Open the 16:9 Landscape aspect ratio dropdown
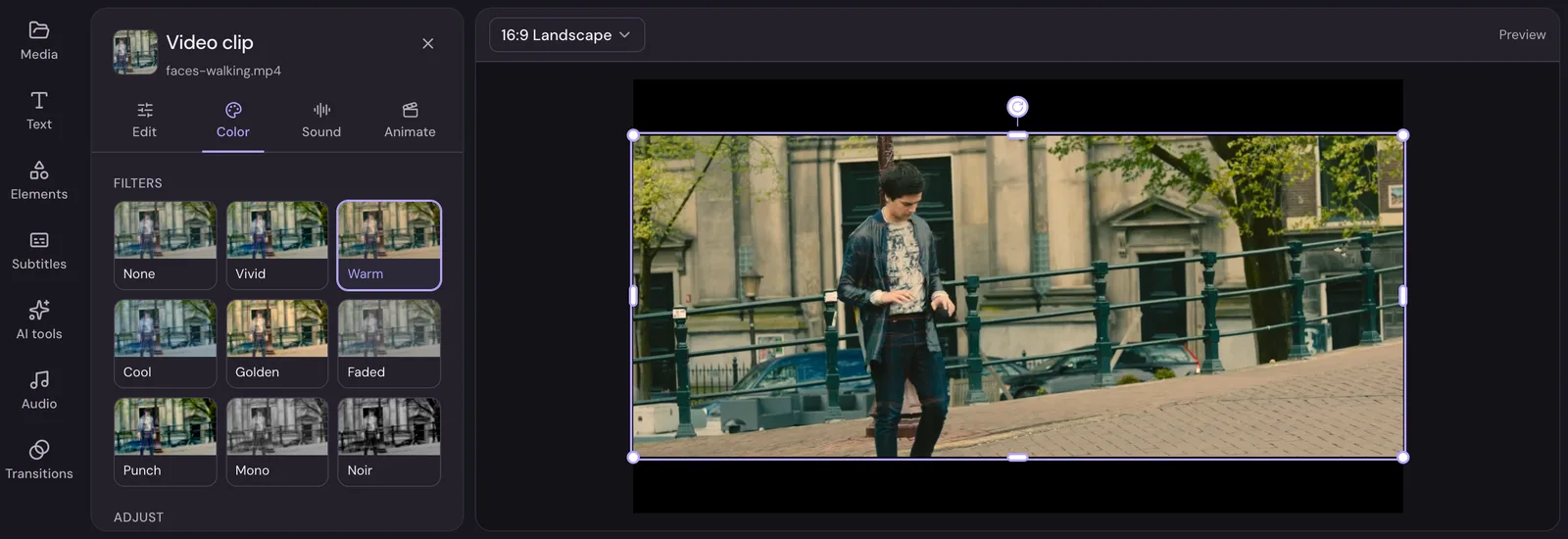1568x539 pixels. [x=566, y=35]
